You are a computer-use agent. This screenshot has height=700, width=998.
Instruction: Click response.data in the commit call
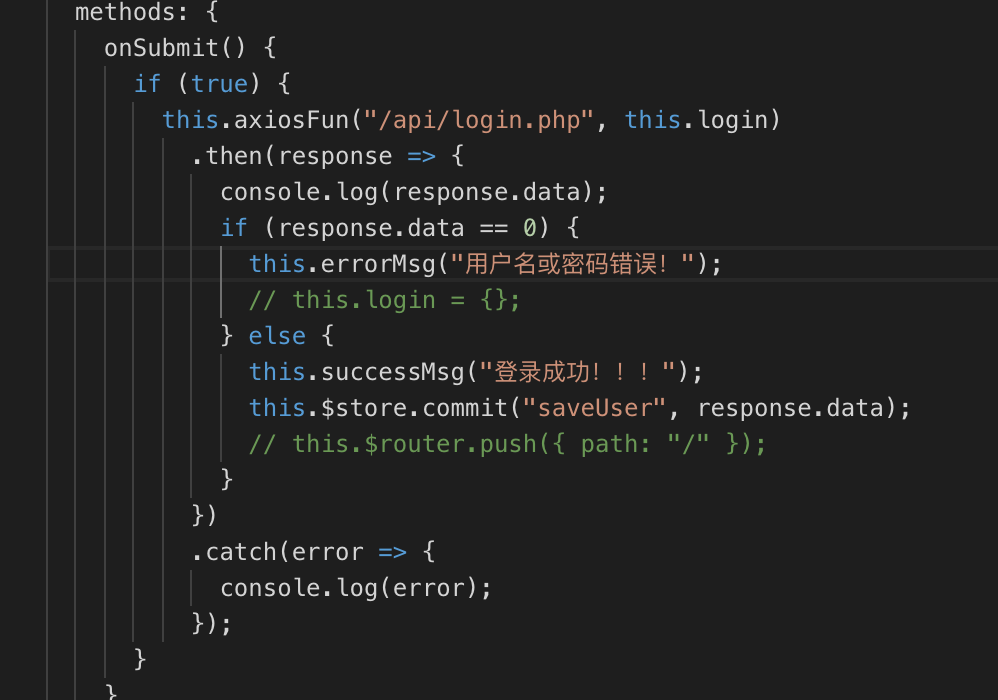pyautogui.click(x=790, y=407)
